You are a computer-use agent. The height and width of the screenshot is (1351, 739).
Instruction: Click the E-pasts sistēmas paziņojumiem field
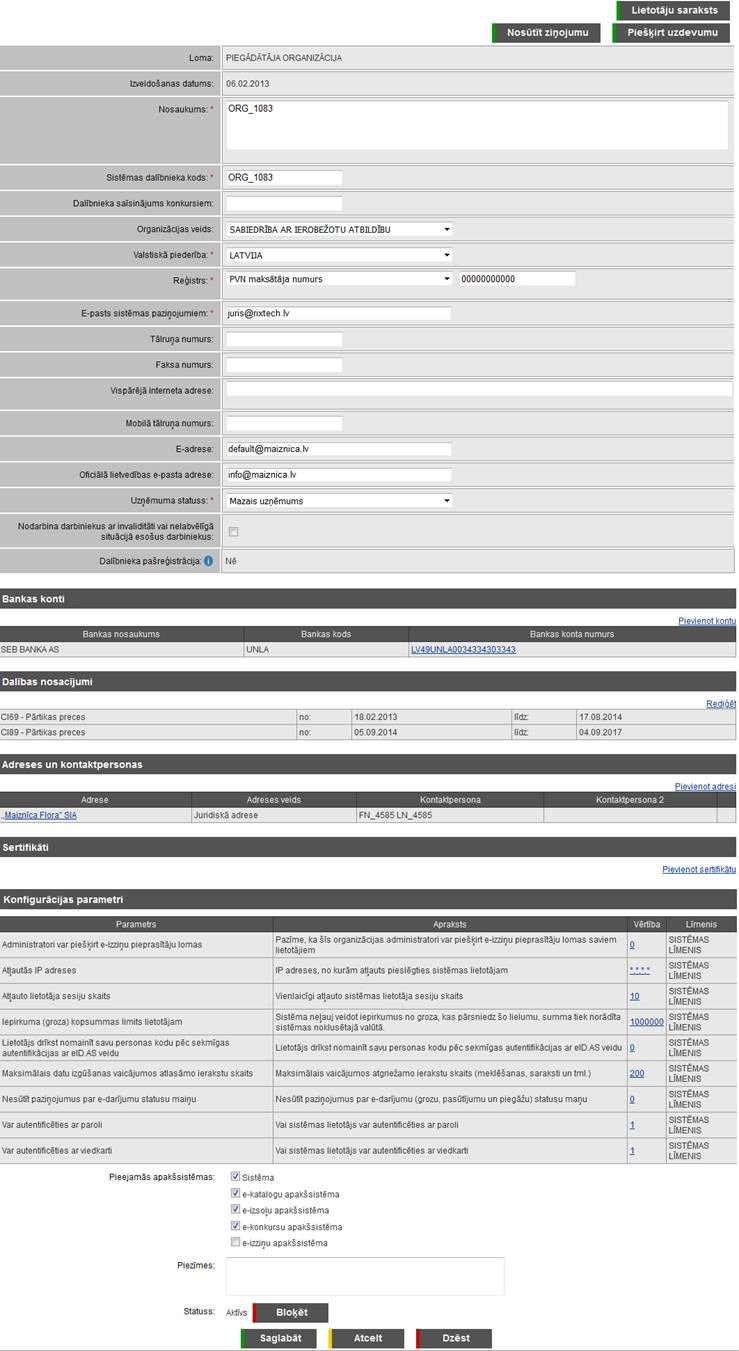point(339,313)
